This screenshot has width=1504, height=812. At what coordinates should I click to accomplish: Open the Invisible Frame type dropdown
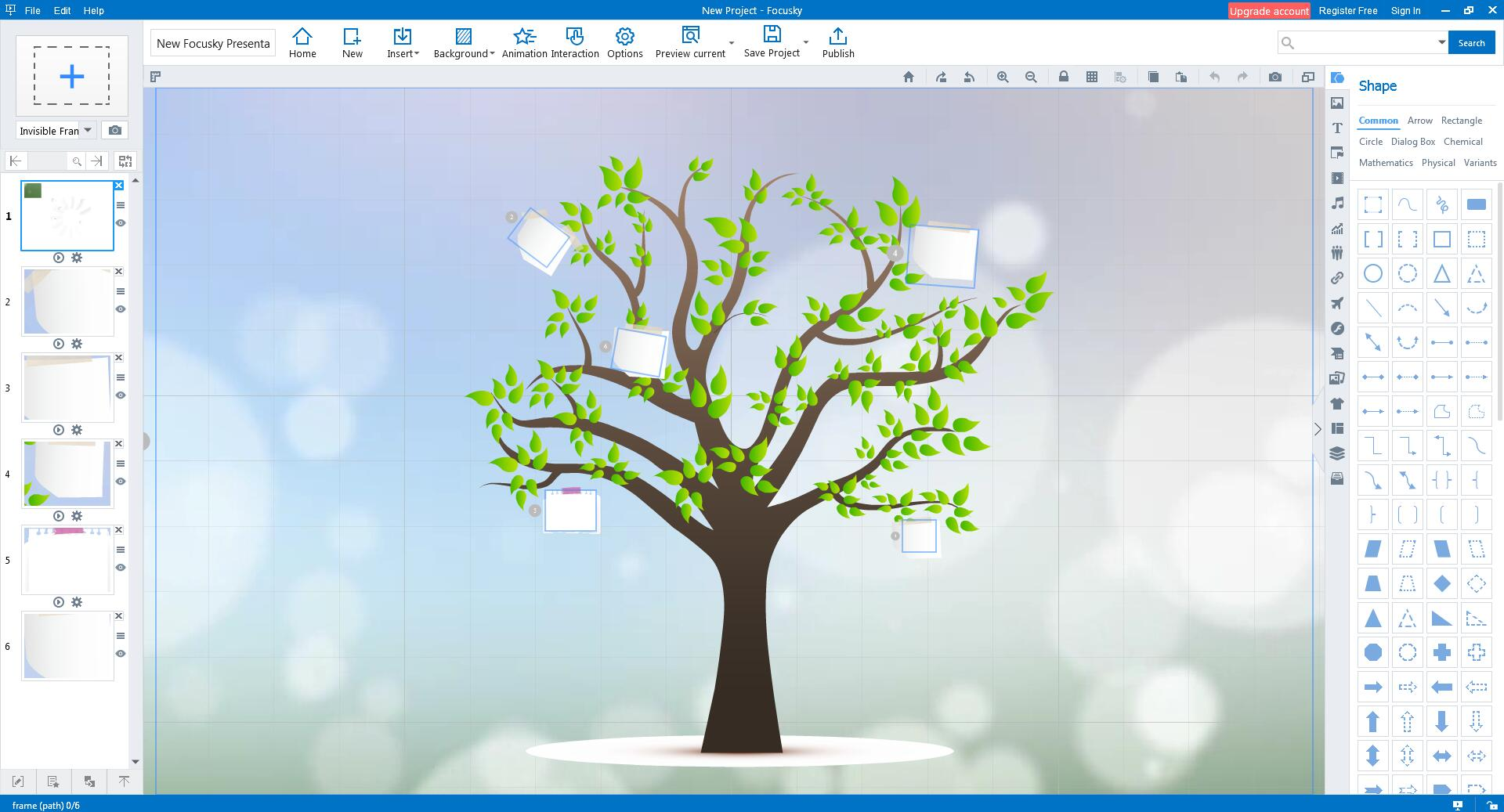[88, 130]
